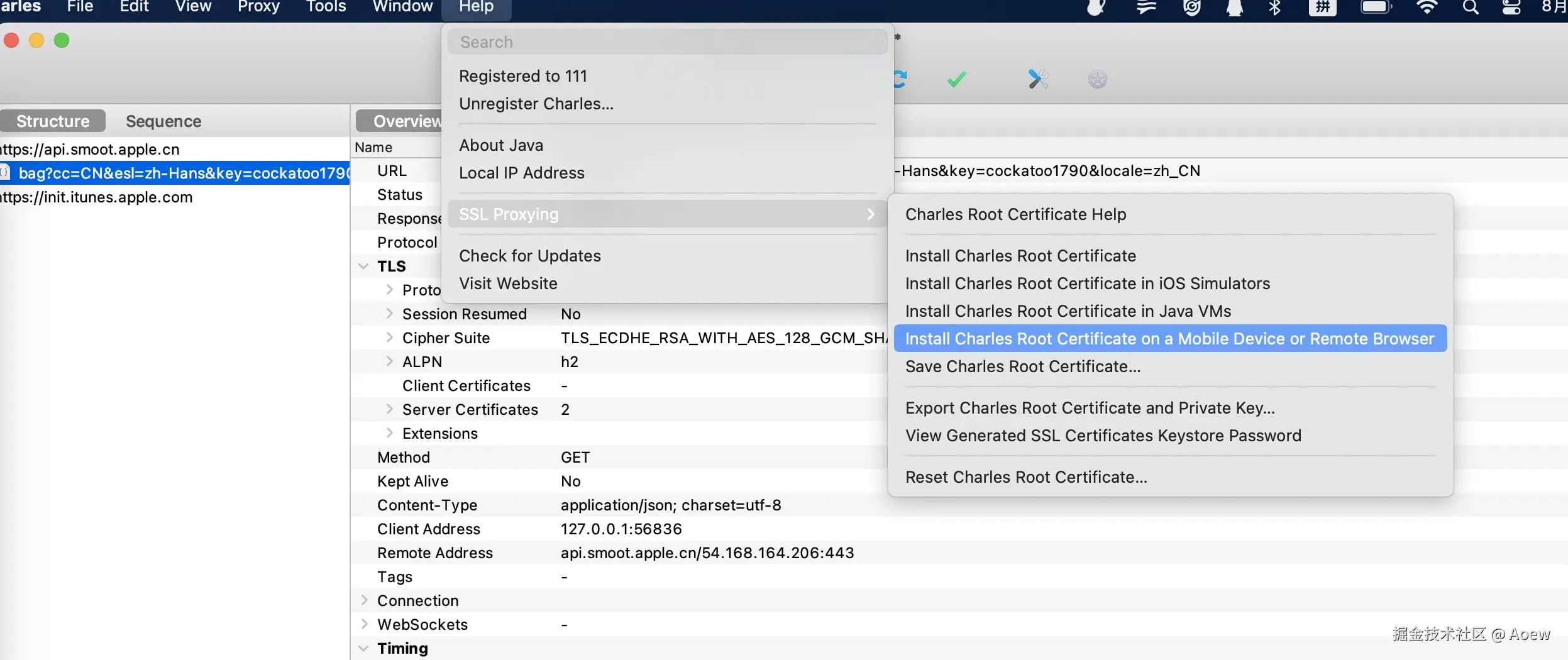
Task: Click the wind-lines menu bar icon
Action: [1146, 7]
